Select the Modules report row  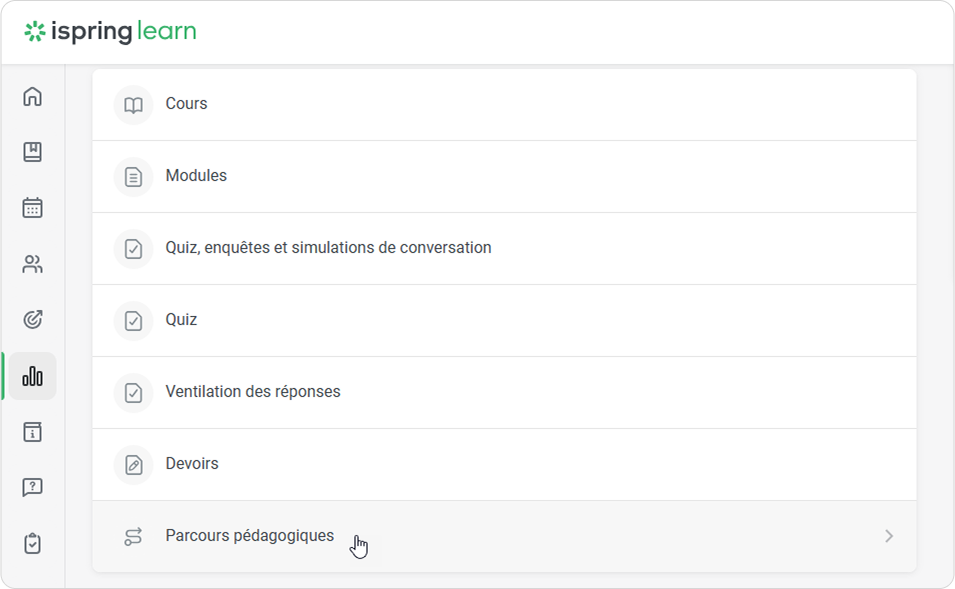196,176
